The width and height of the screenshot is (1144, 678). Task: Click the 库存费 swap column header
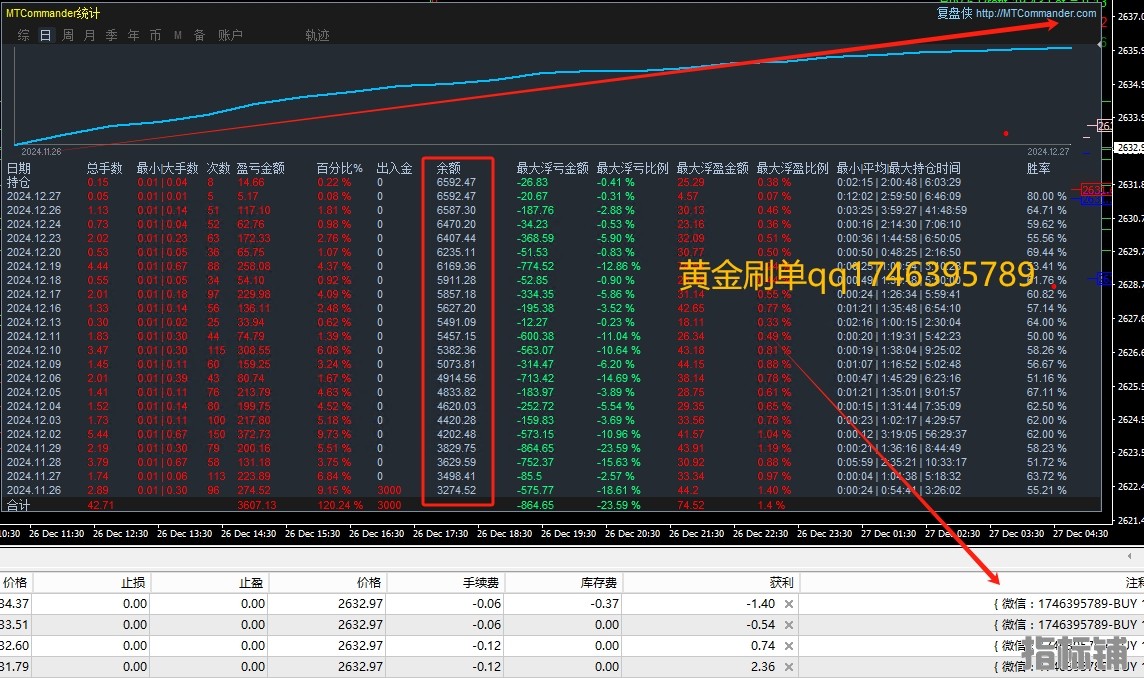click(x=599, y=582)
